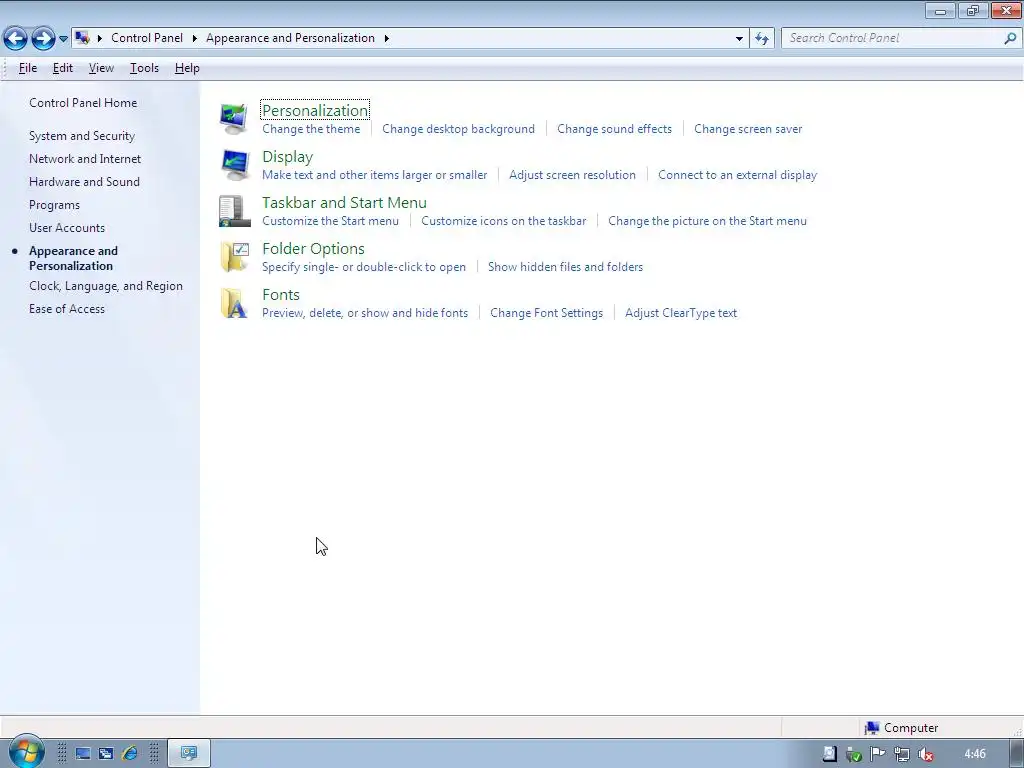Click the Action Center flag tray icon
This screenshot has height=768, width=1024.
(x=878, y=754)
